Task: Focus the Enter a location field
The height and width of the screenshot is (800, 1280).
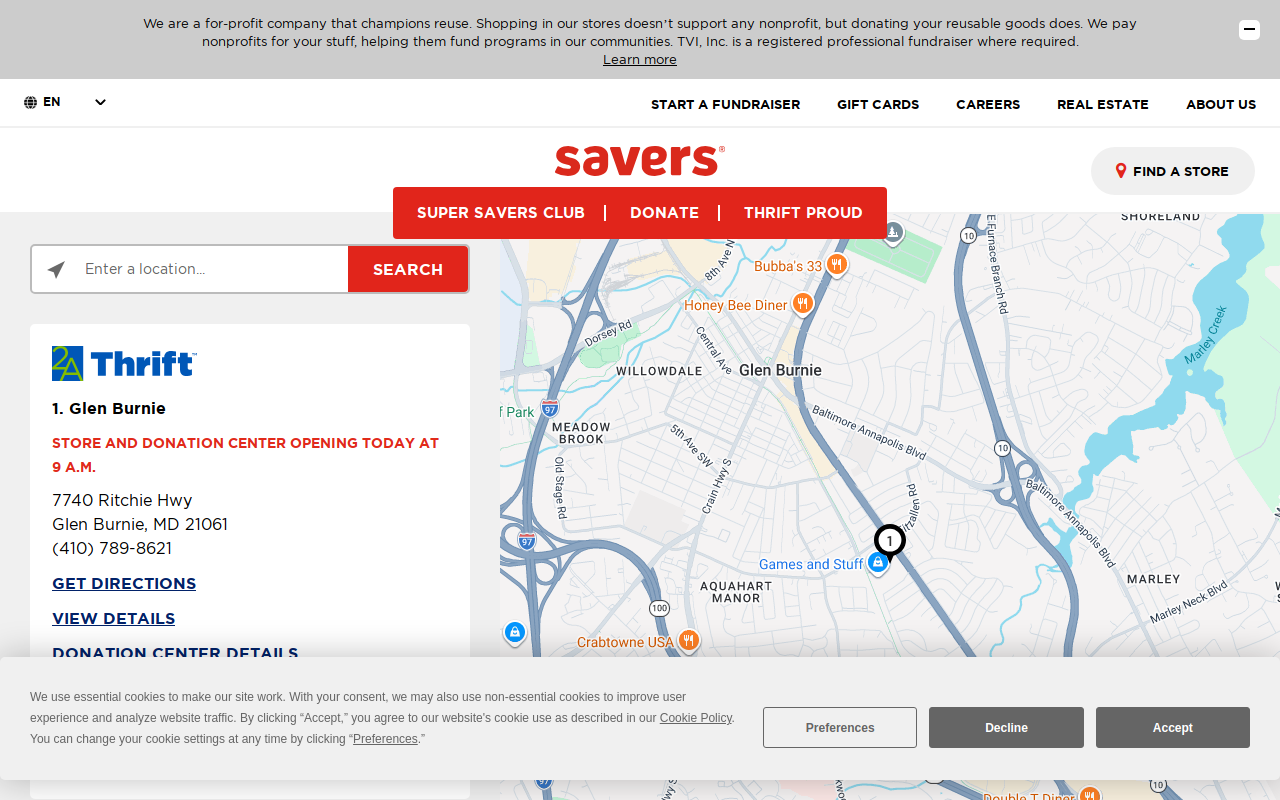Action: [210, 269]
